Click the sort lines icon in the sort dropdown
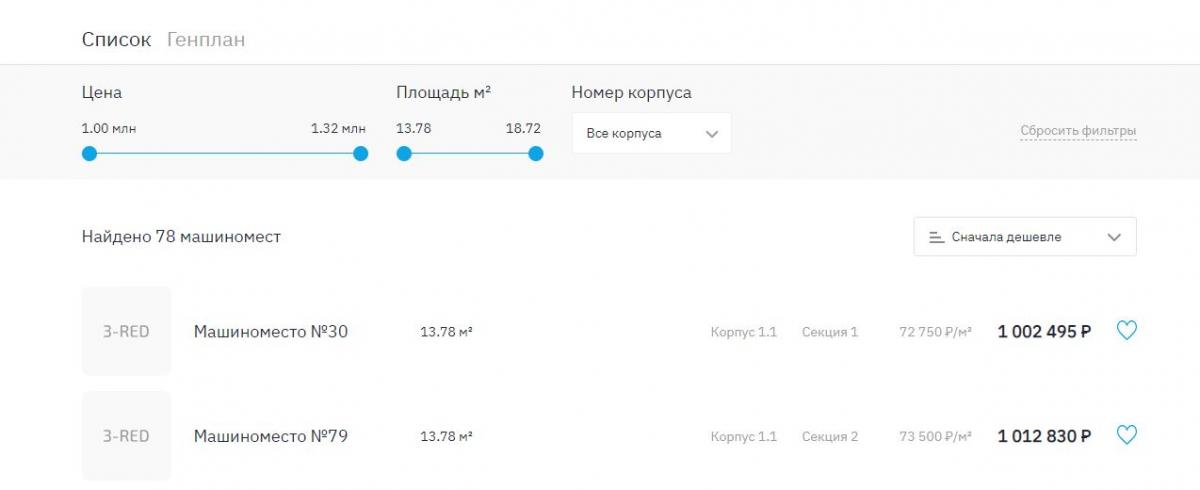The image size is (1200, 490). point(936,237)
